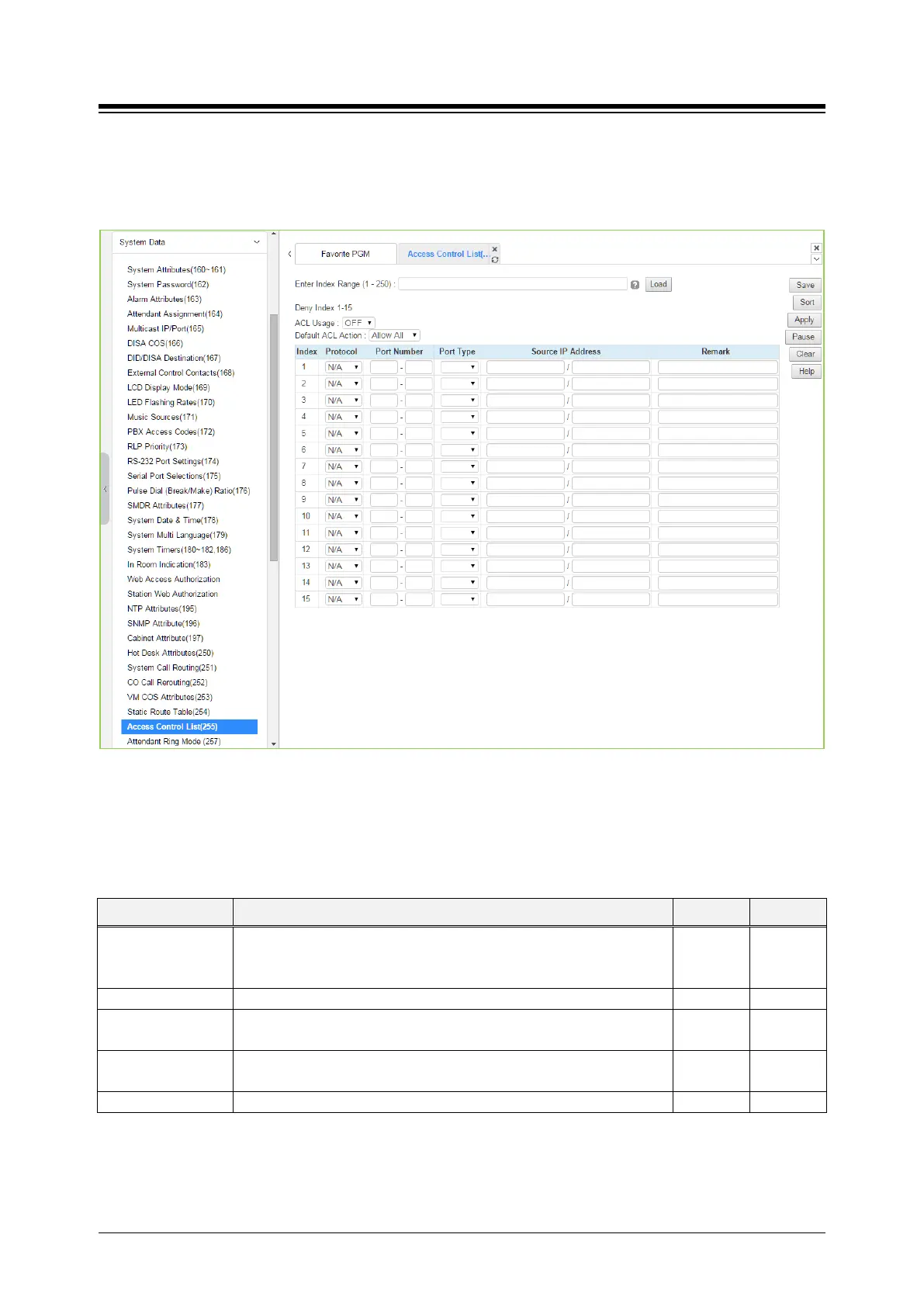The height and width of the screenshot is (1307, 924).
Task: Click the Sort button
Action: pos(807,302)
